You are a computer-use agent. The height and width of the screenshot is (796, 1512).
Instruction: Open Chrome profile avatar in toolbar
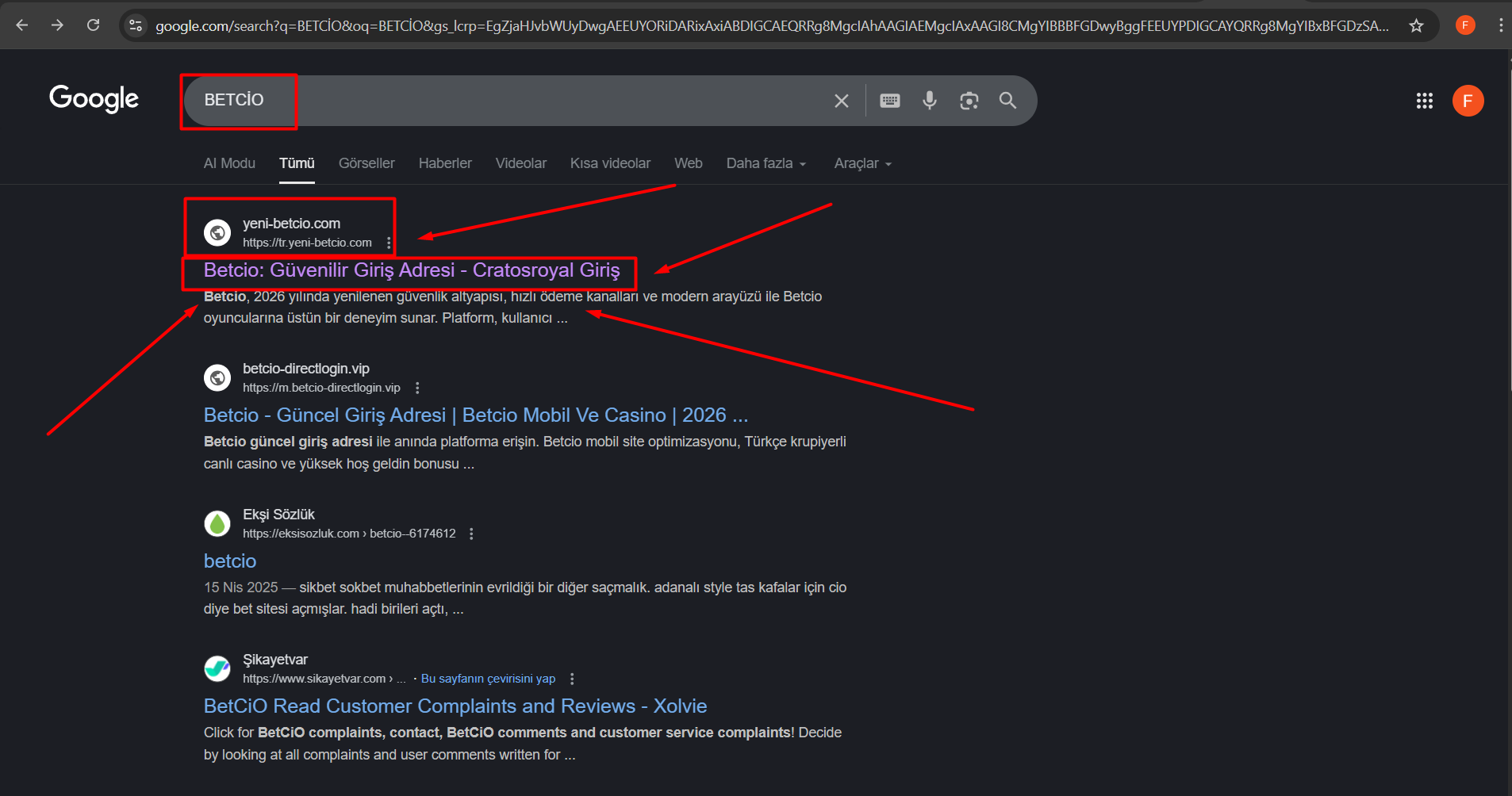pyautogui.click(x=1465, y=25)
